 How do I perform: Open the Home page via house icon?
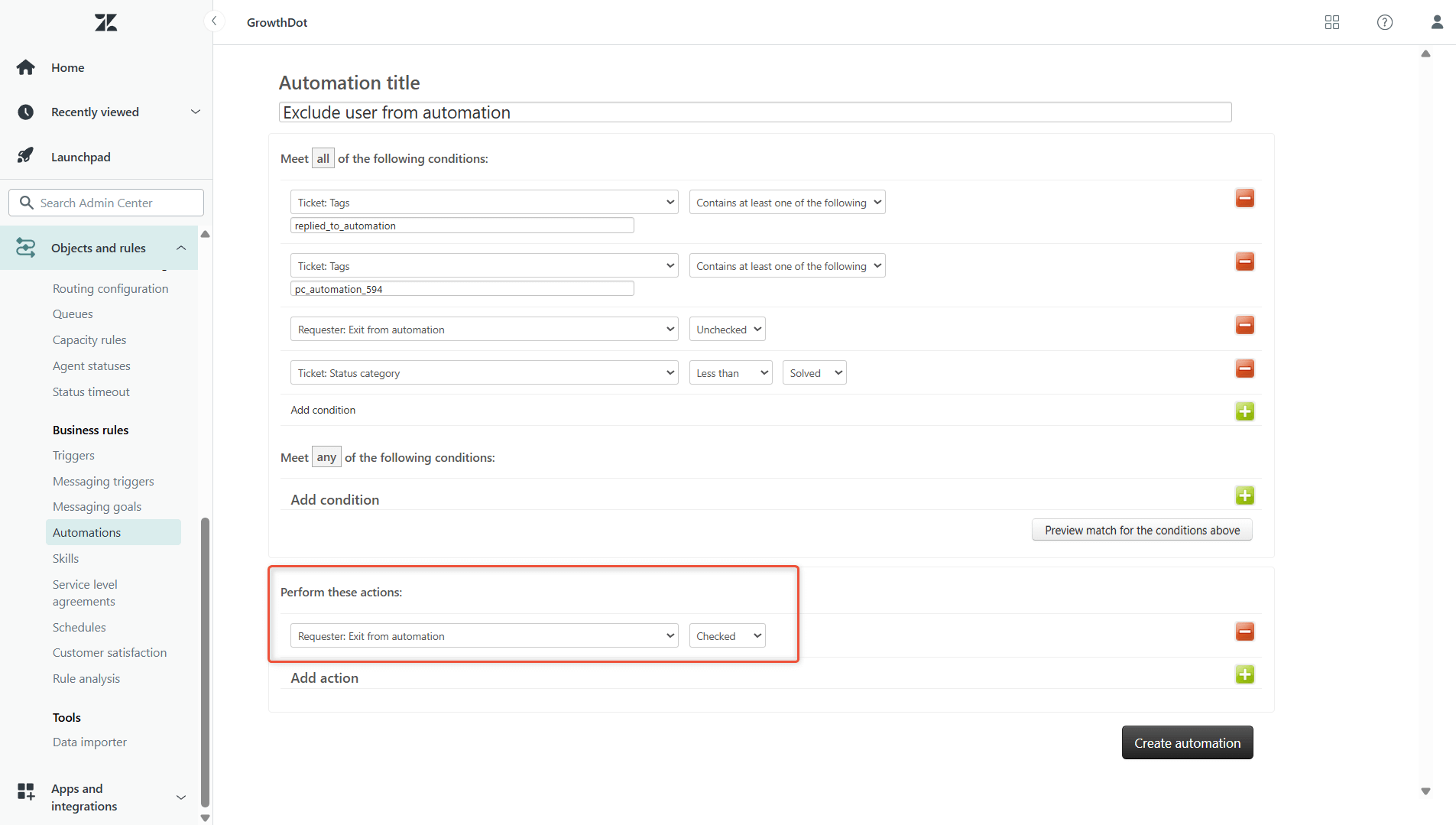pos(26,67)
